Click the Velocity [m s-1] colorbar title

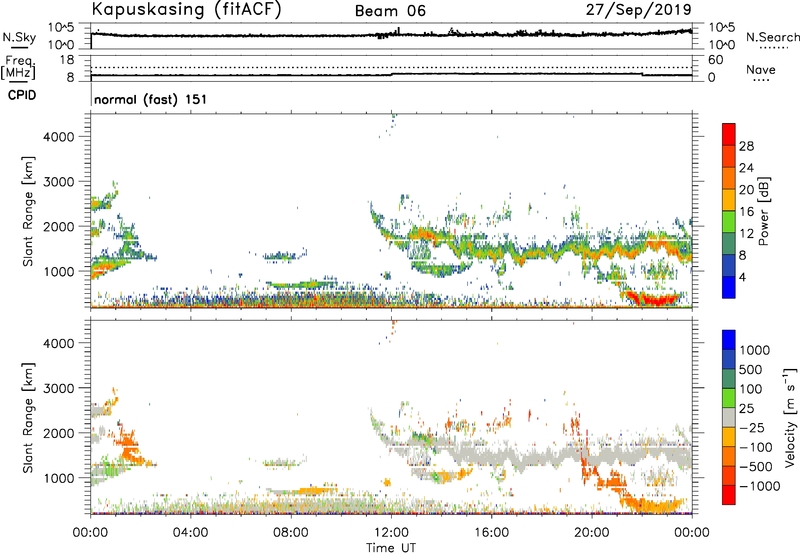(789, 417)
